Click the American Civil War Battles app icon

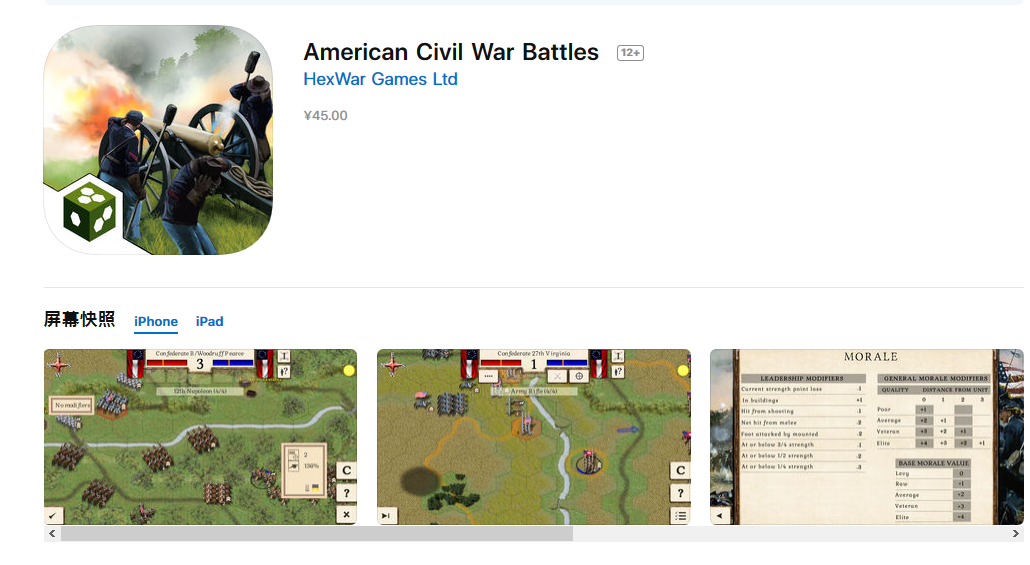click(158, 140)
